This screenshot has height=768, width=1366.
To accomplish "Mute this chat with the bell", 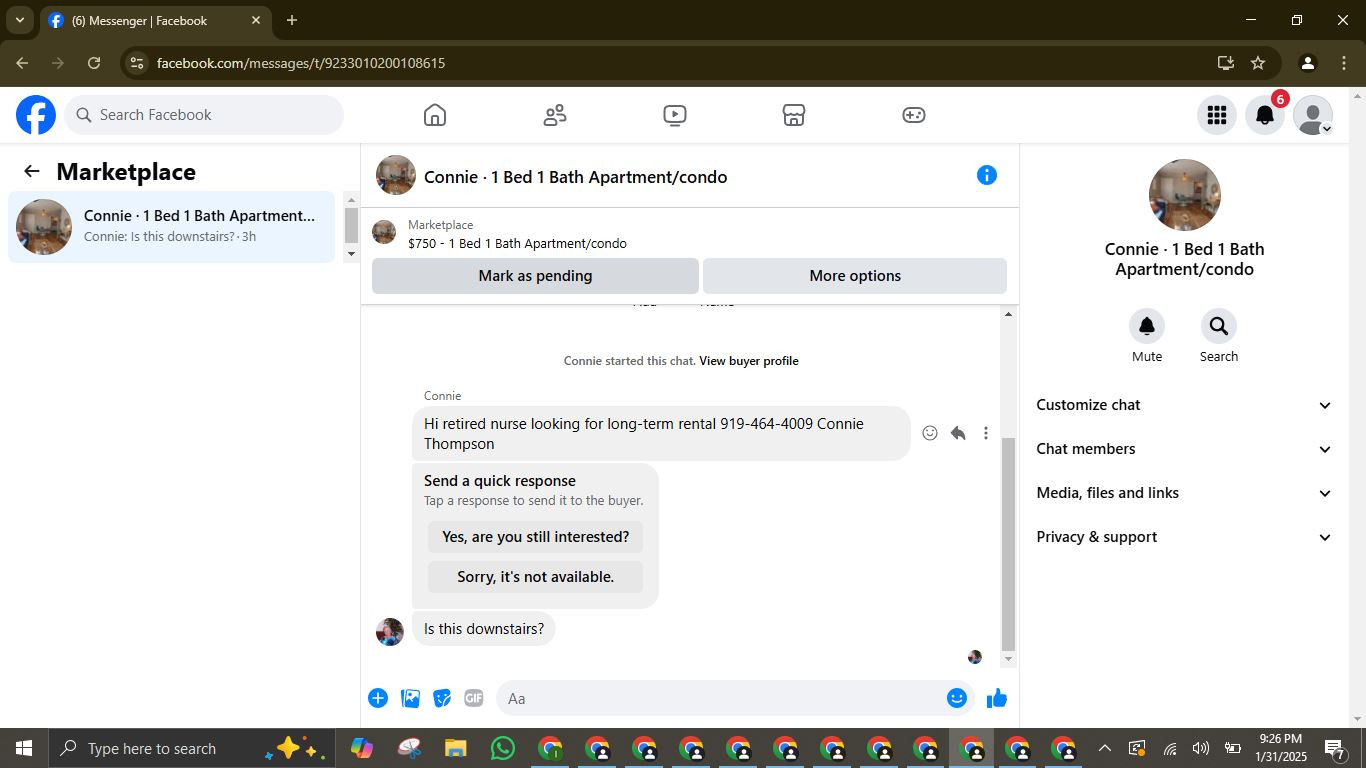I will tap(1147, 326).
